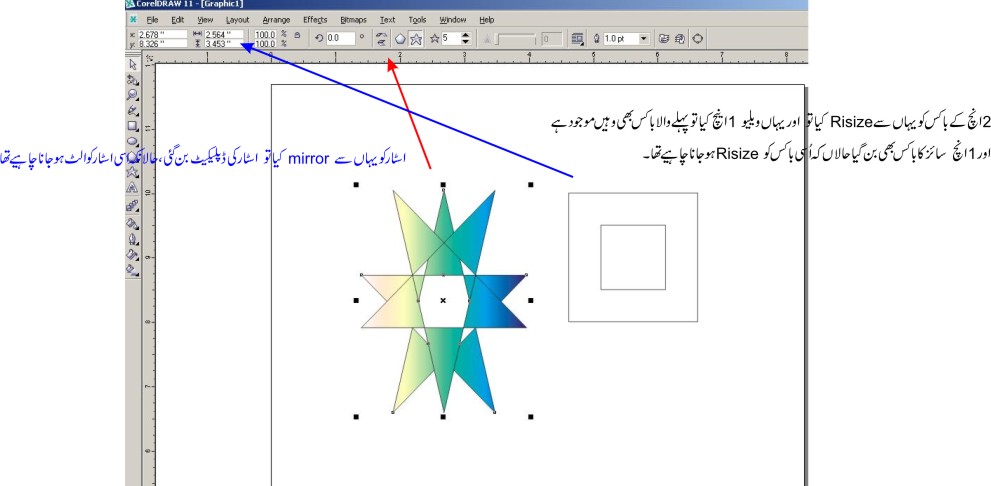This screenshot has width=991, height=486.
Task: Open the outline width dropdown
Action: point(643,39)
